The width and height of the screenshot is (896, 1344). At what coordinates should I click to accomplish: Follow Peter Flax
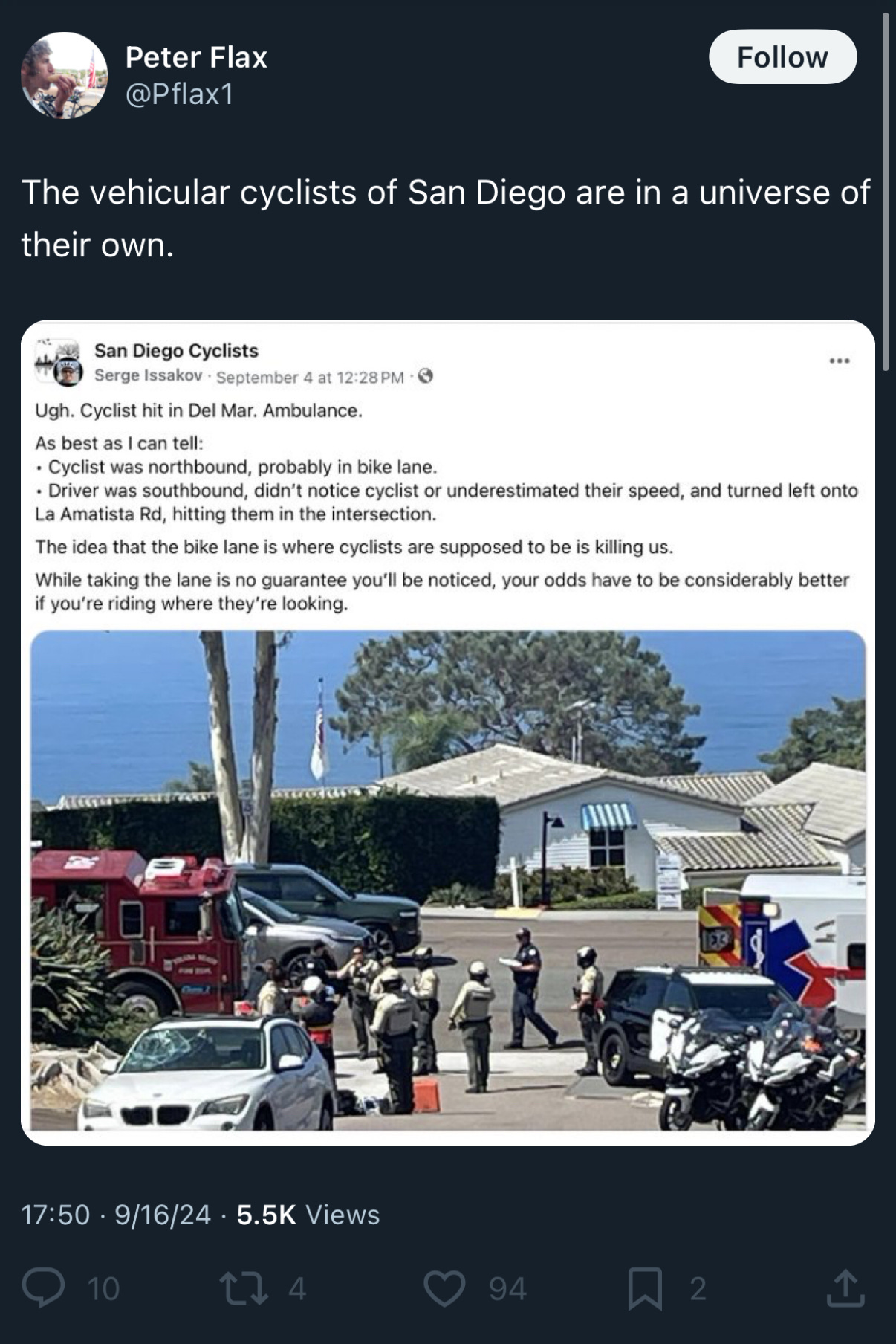782,57
